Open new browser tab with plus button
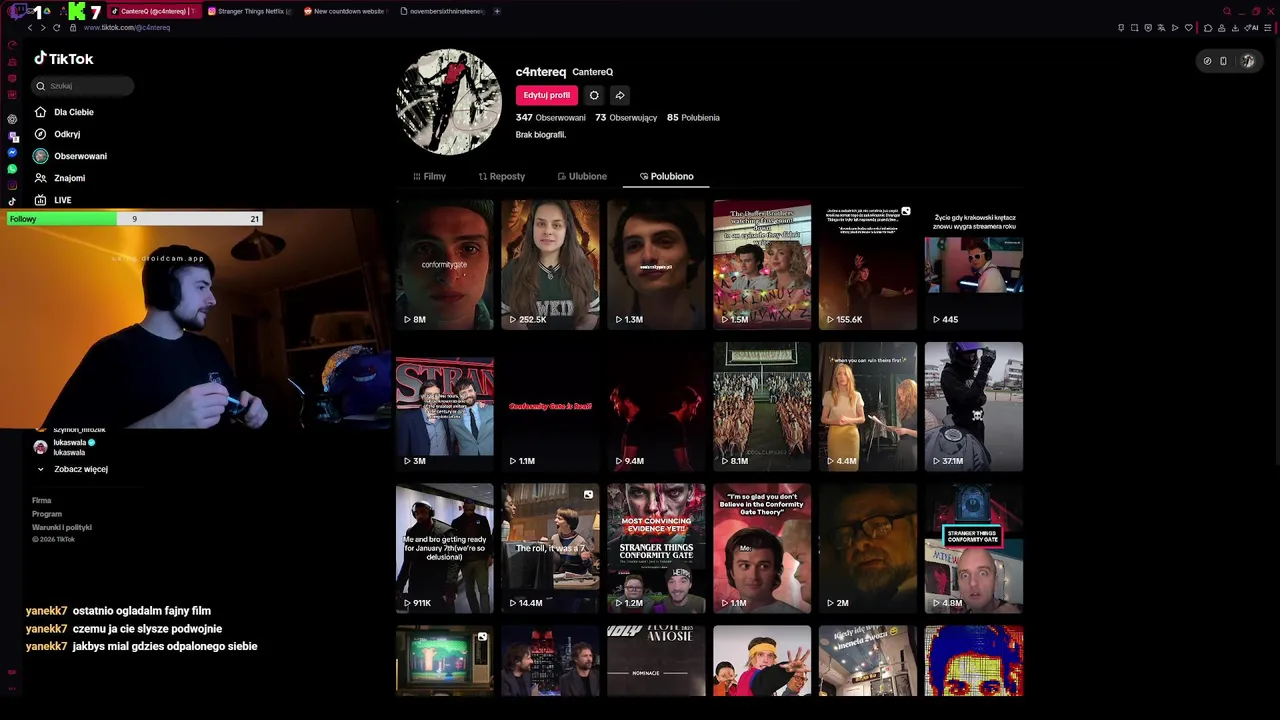 [x=497, y=11]
